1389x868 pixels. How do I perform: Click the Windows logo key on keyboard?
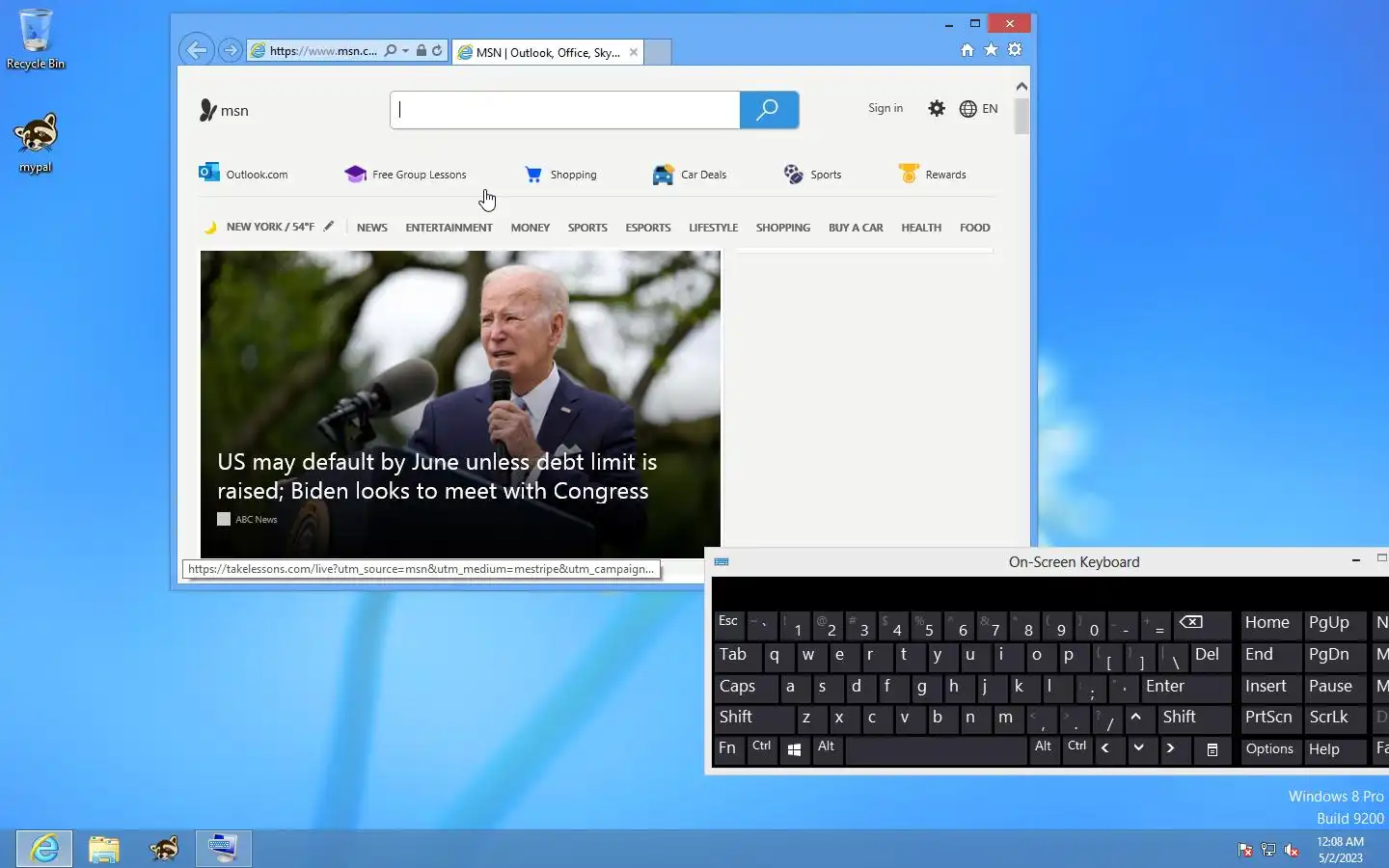(x=794, y=749)
